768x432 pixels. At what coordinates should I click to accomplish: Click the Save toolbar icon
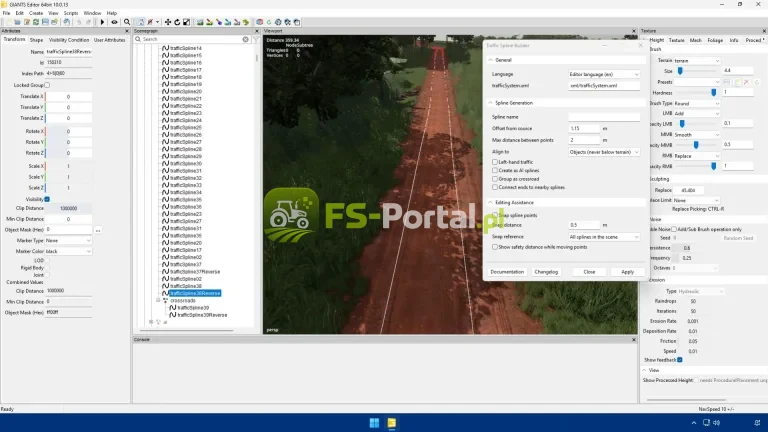point(45,22)
